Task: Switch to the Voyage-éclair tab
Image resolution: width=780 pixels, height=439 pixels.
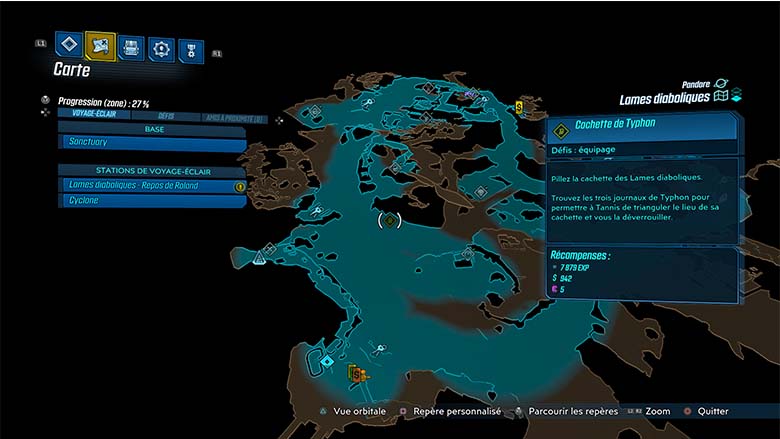Action: [x=92, y=115]
